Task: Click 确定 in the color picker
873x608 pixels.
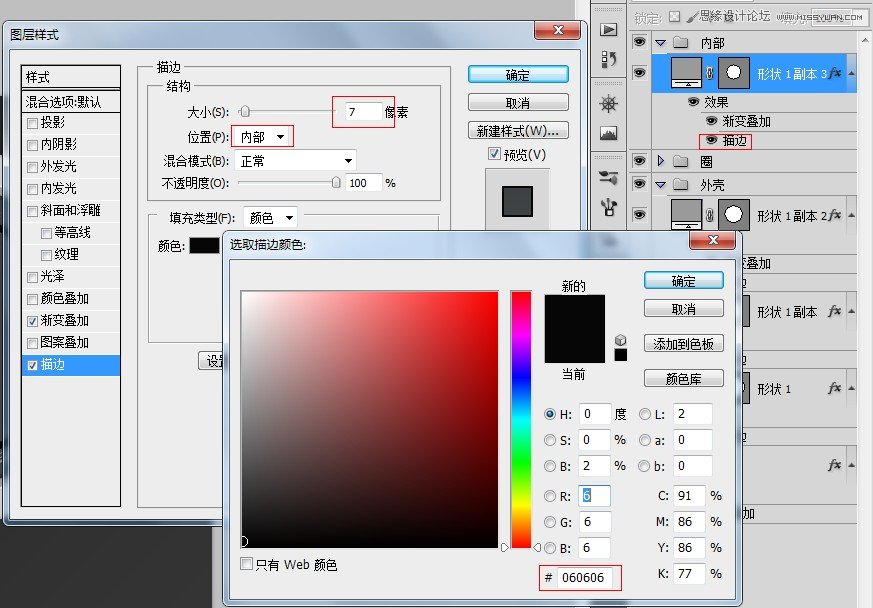Action: pyautogui.click(x=684, y=281)
